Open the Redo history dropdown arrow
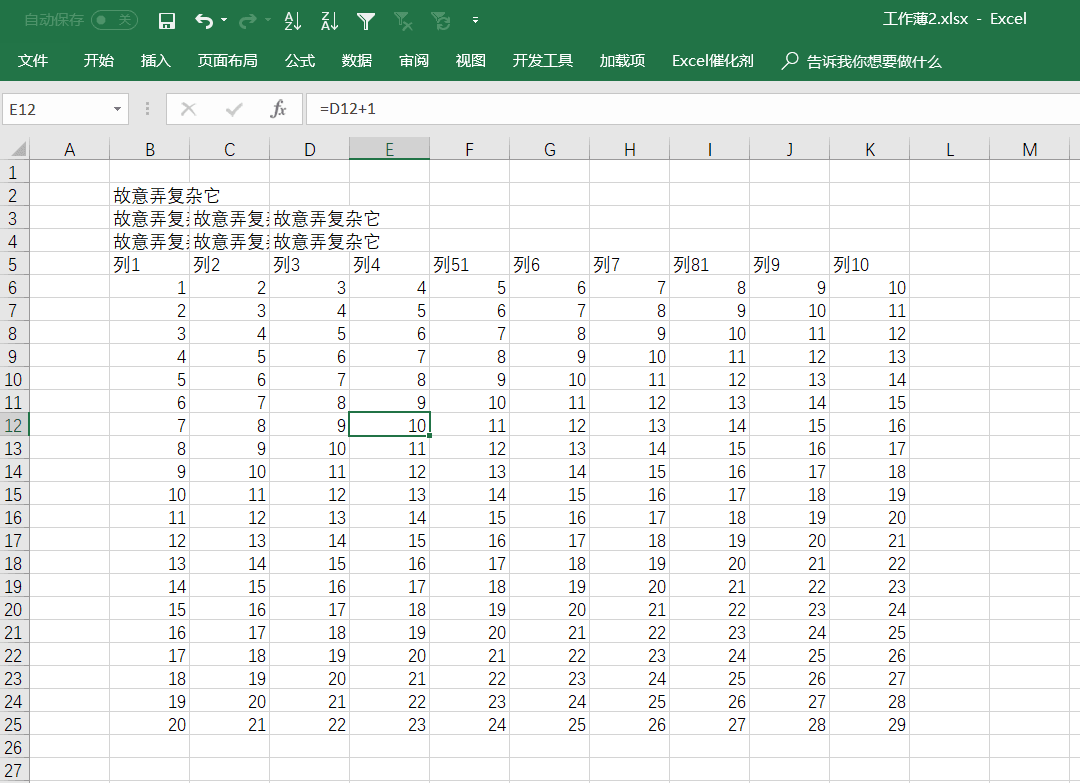Screen dimensions: 1080x783 [268, 21]
